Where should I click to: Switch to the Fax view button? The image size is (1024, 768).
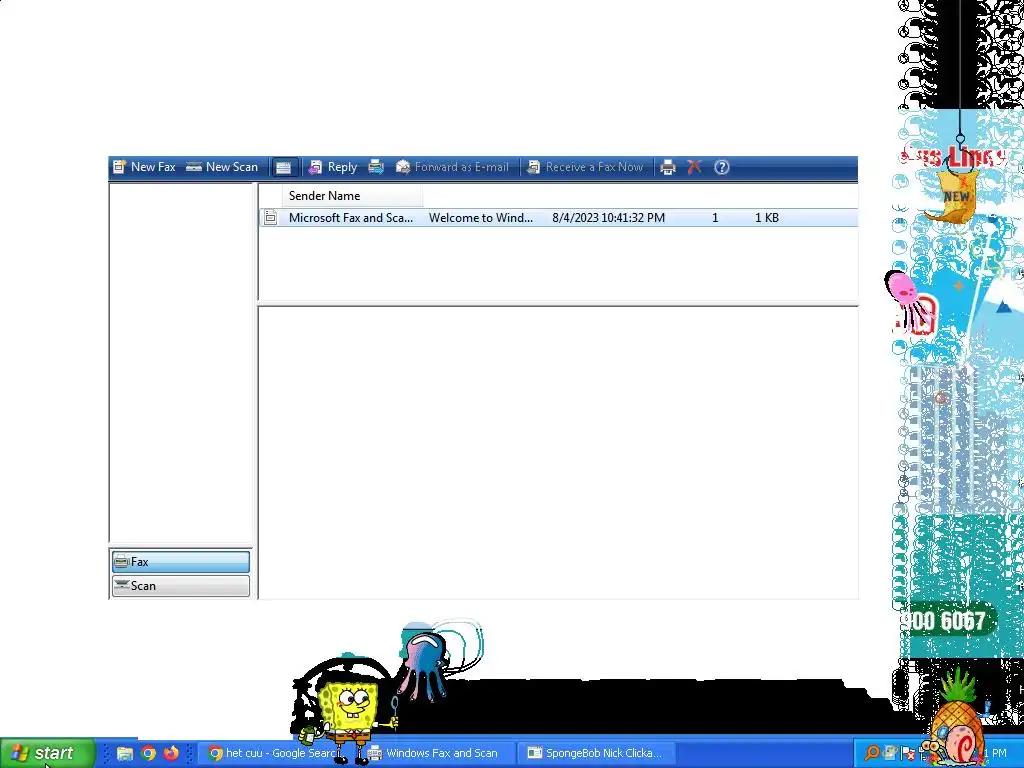(180, 562)
